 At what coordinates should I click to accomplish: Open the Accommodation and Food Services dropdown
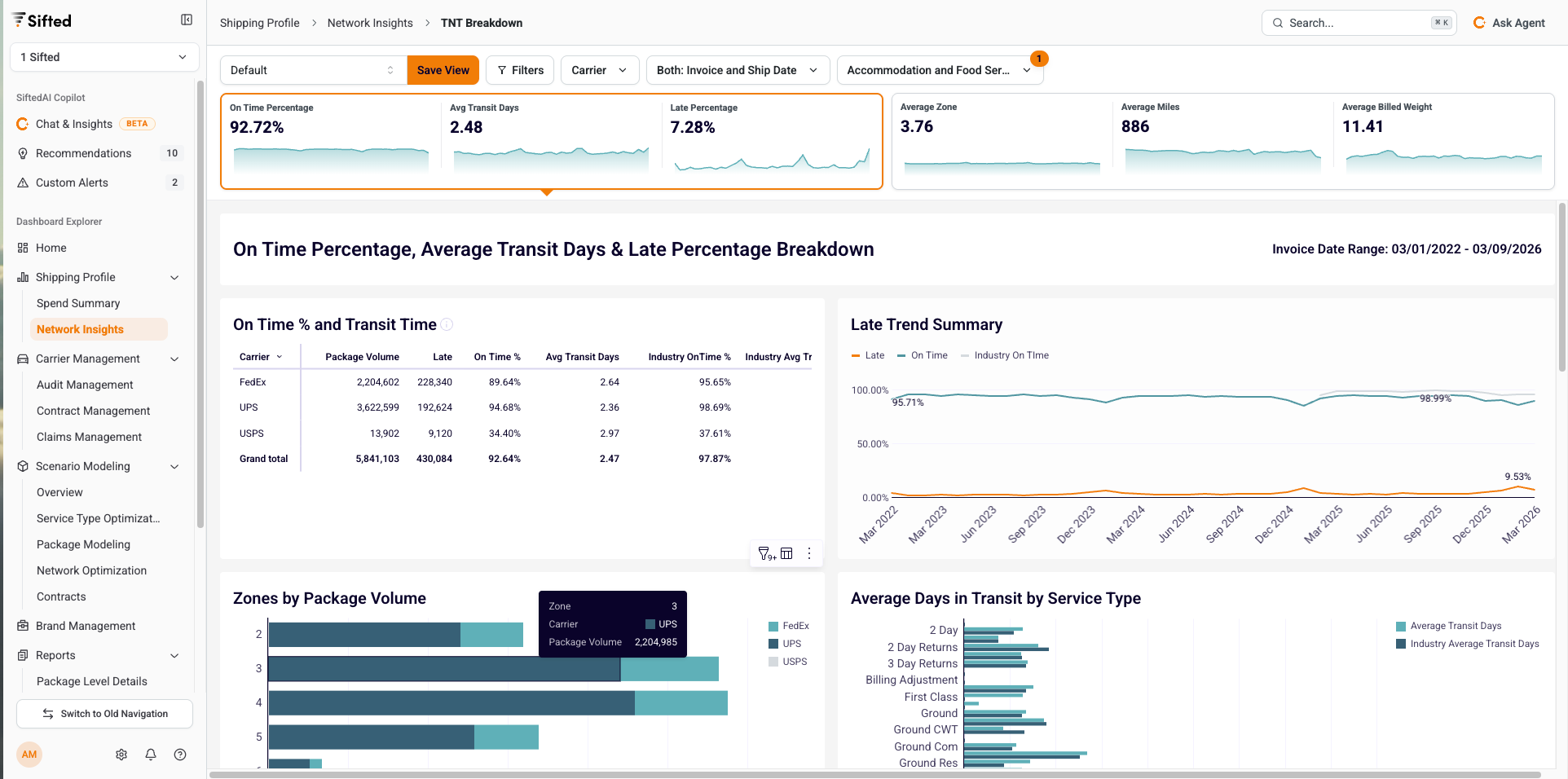(940, 70)
